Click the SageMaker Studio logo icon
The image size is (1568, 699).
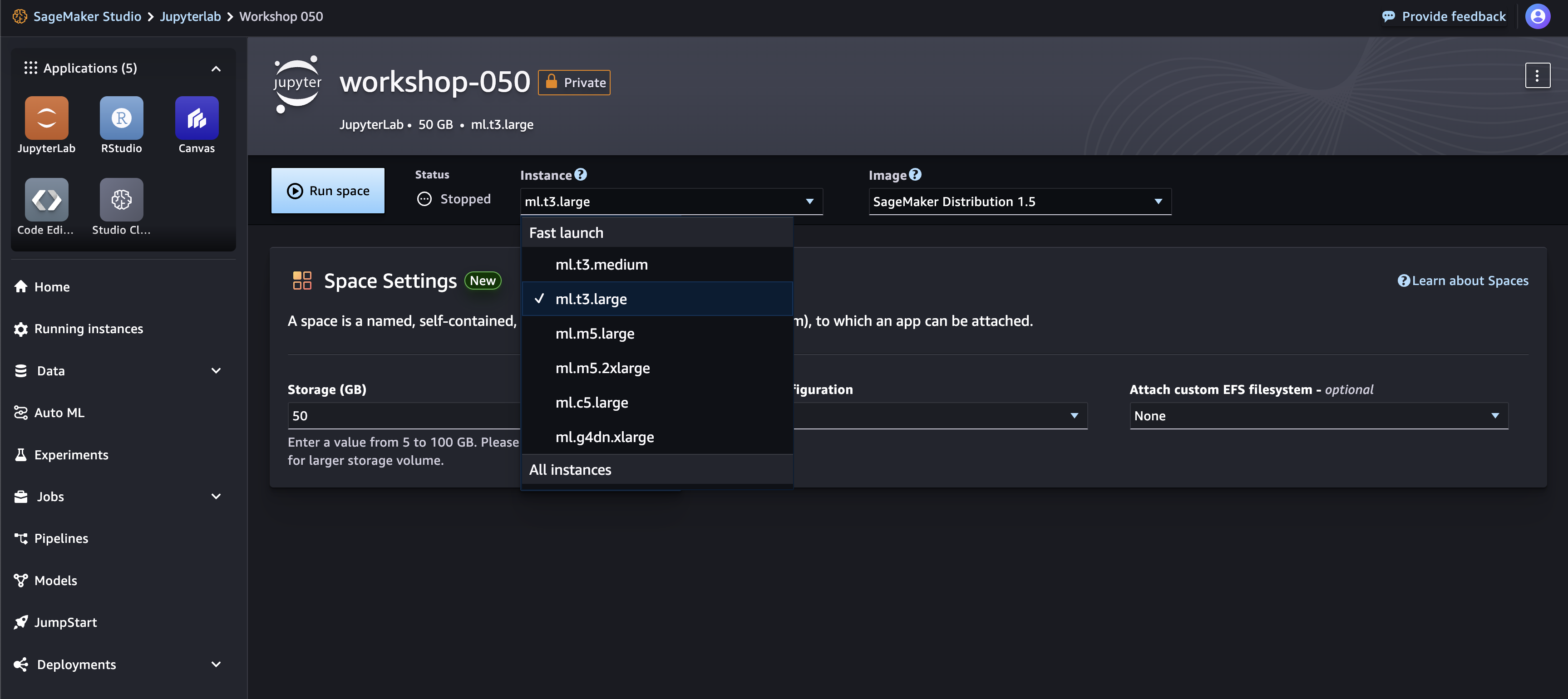(x=20, y=16)
